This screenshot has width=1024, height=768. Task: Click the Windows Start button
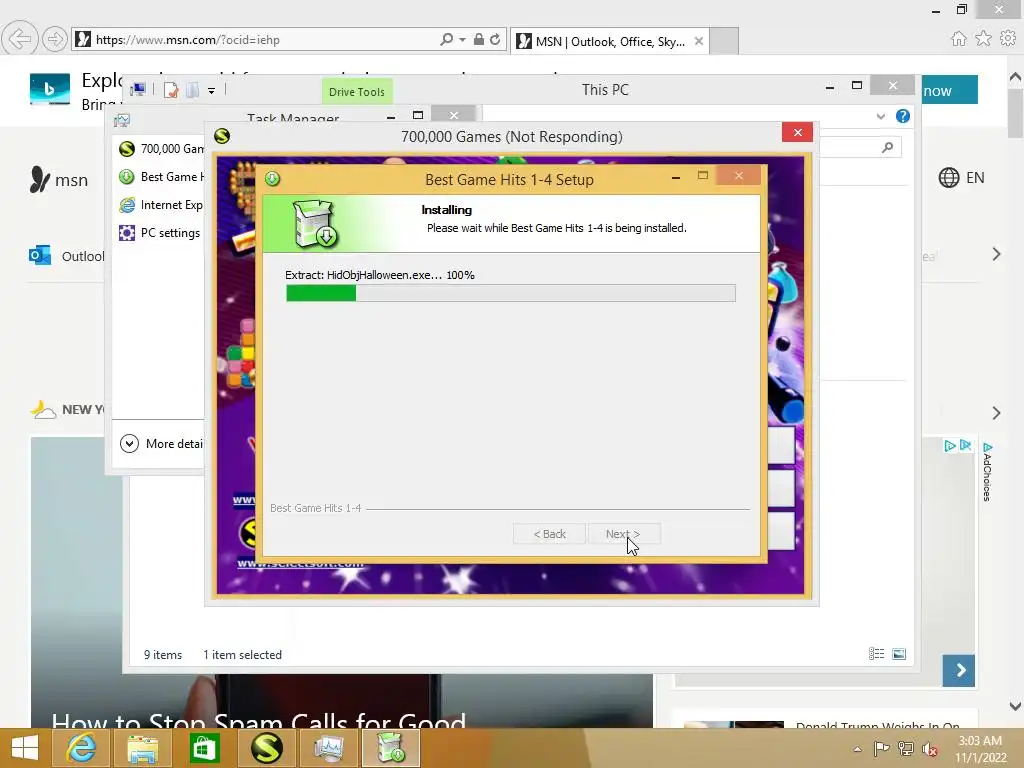click(x=25, y=748)
